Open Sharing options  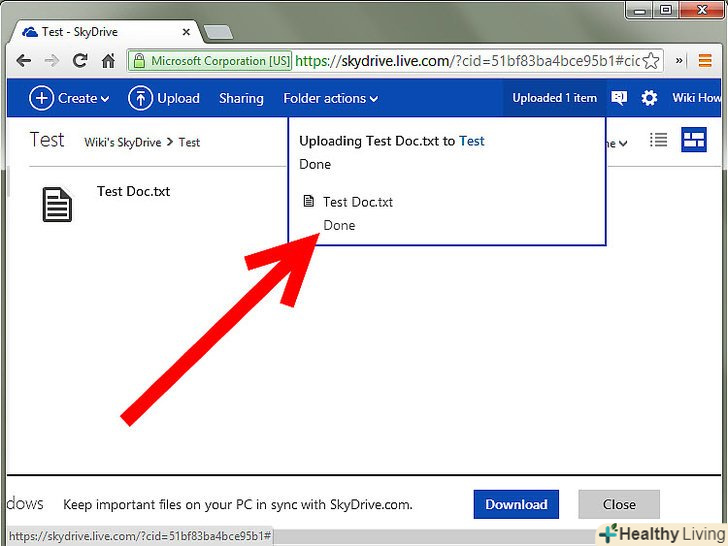click(241, 98)
